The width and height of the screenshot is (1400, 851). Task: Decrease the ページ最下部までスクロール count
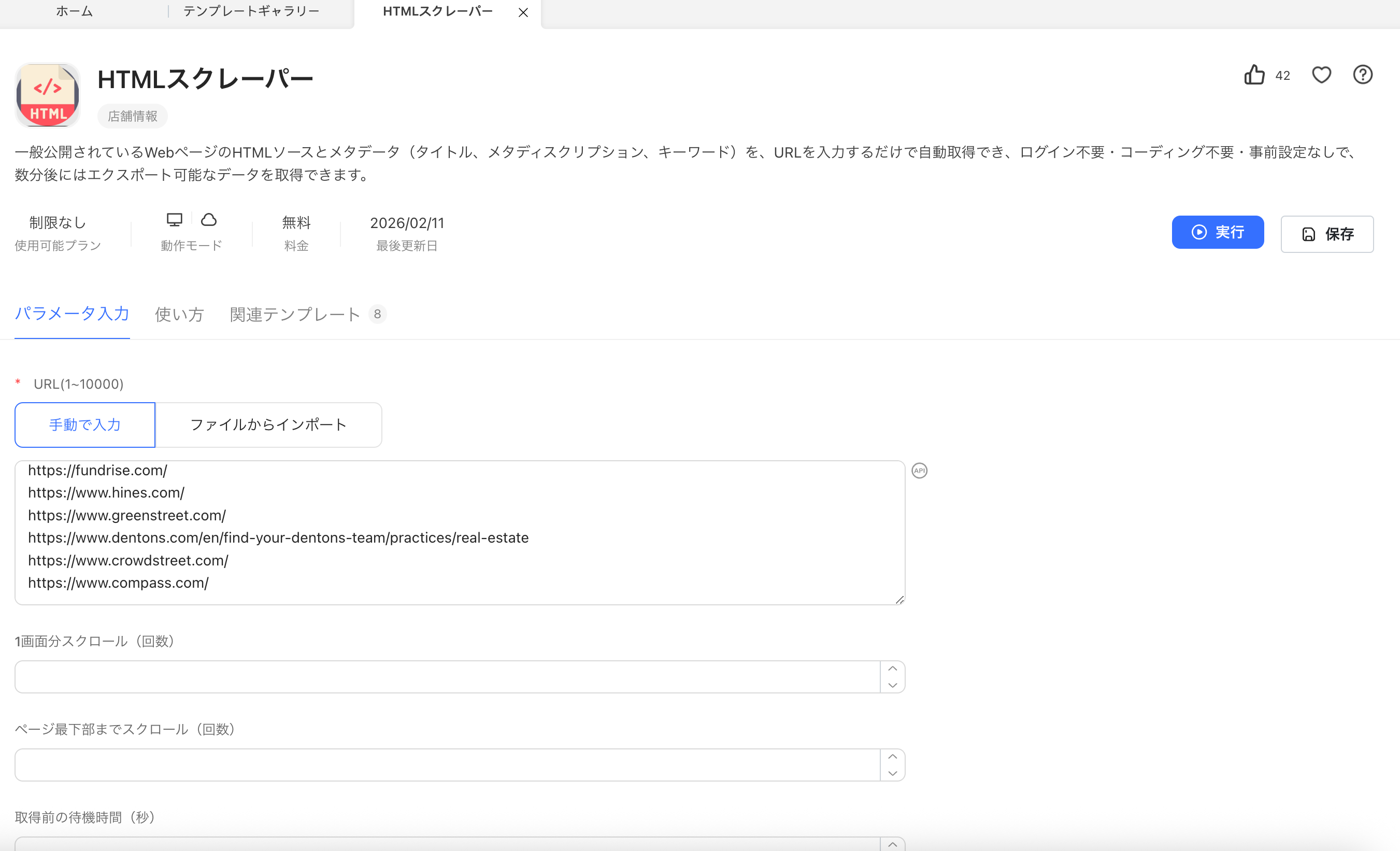[892, 773]
